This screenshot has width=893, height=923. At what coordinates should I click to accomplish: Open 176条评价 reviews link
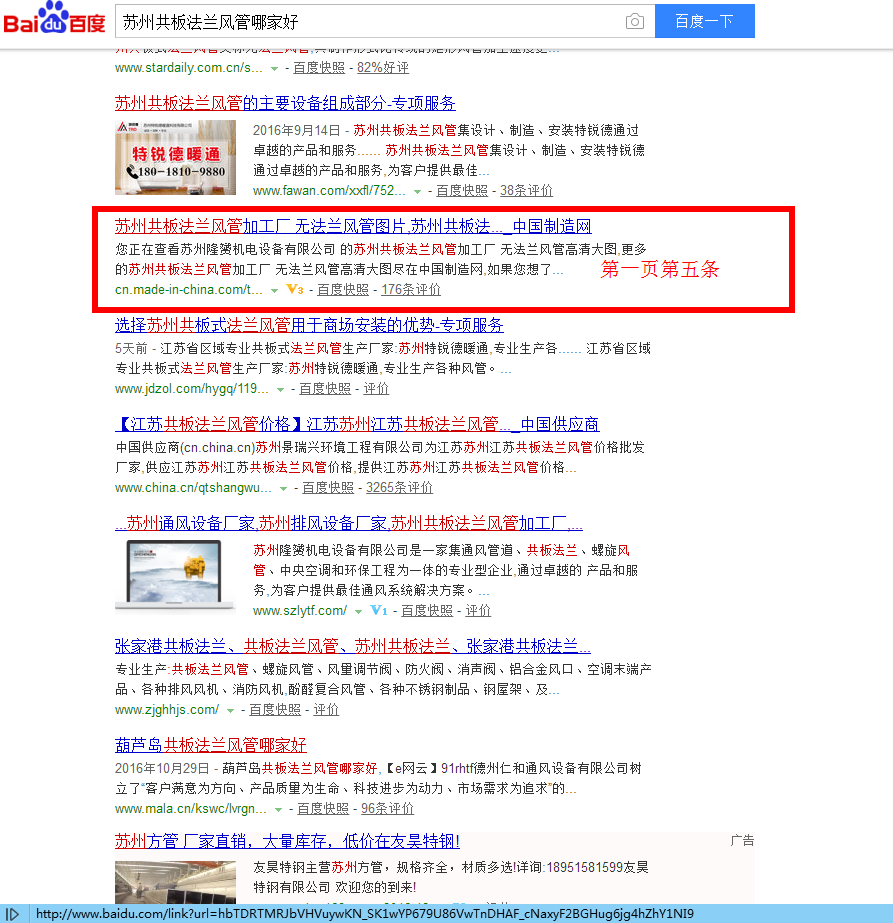click(x=411, y=290)
